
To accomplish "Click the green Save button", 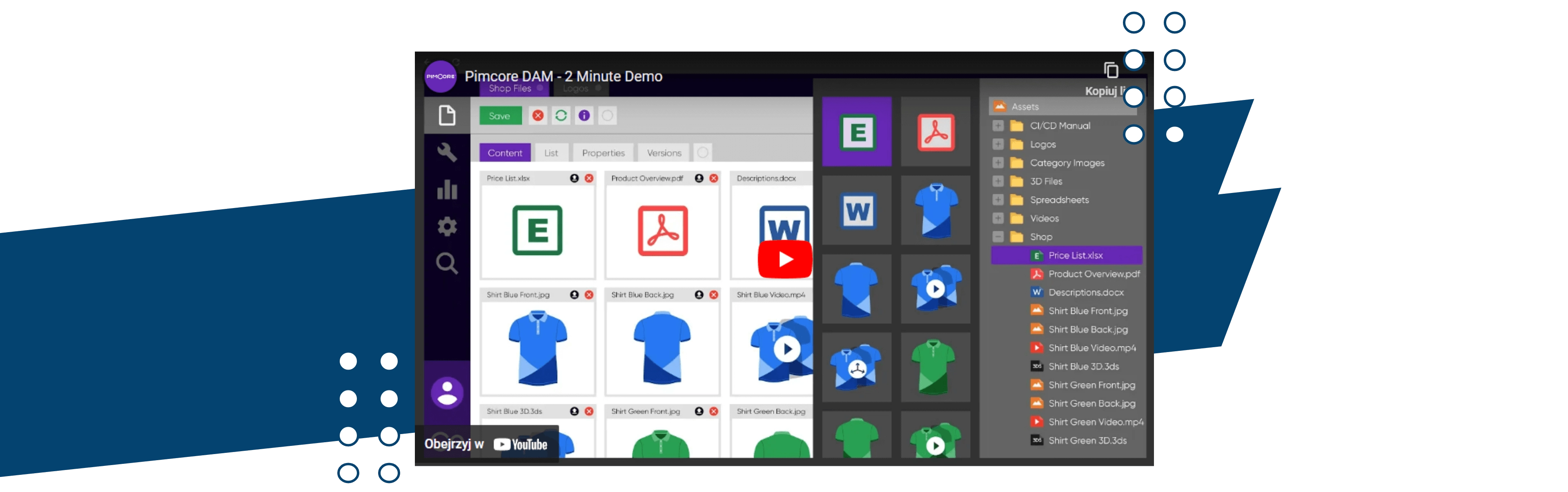I will 500,115.
